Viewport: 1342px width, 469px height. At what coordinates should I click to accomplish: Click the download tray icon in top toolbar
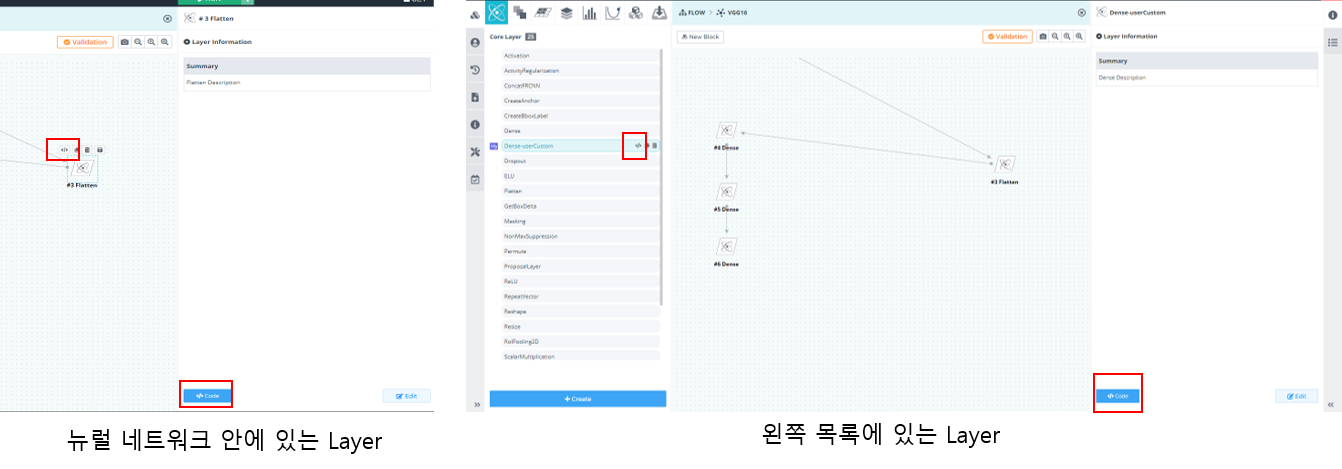(659, 13)
